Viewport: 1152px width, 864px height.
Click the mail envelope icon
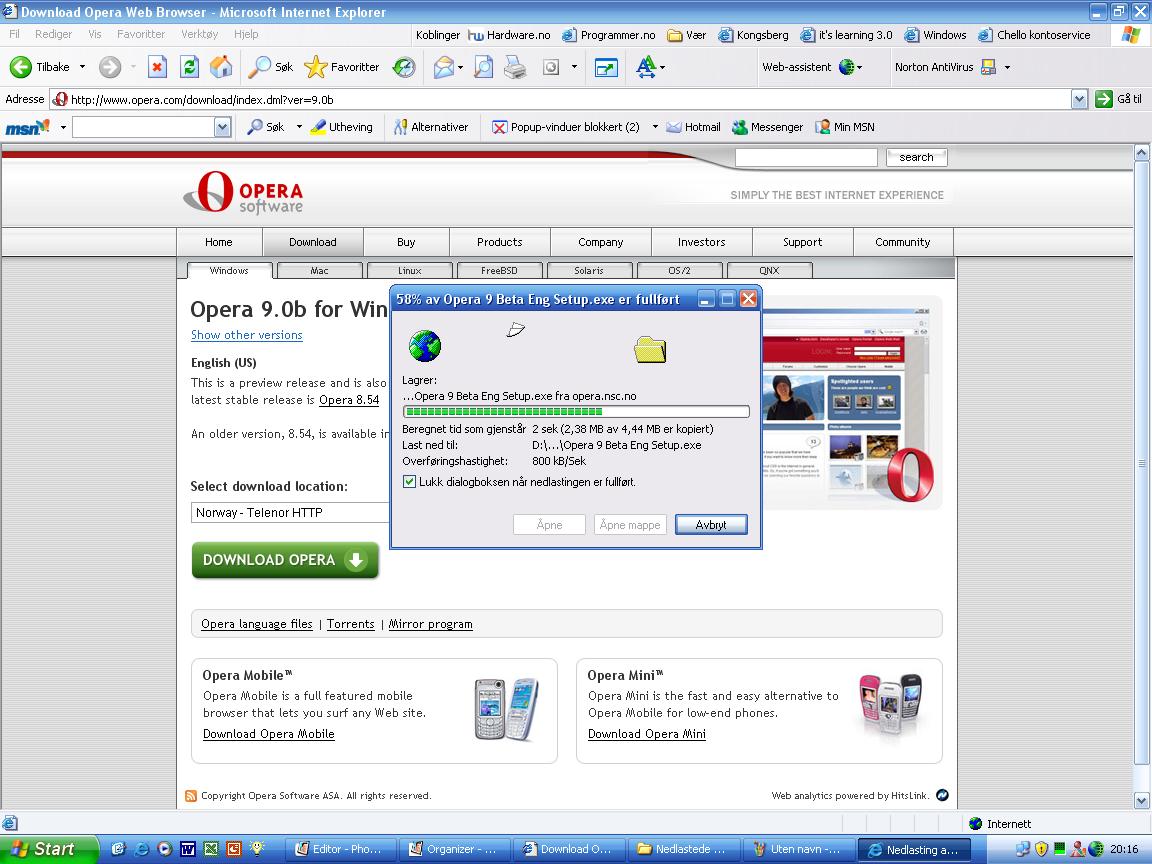click(x=443, y=67)
